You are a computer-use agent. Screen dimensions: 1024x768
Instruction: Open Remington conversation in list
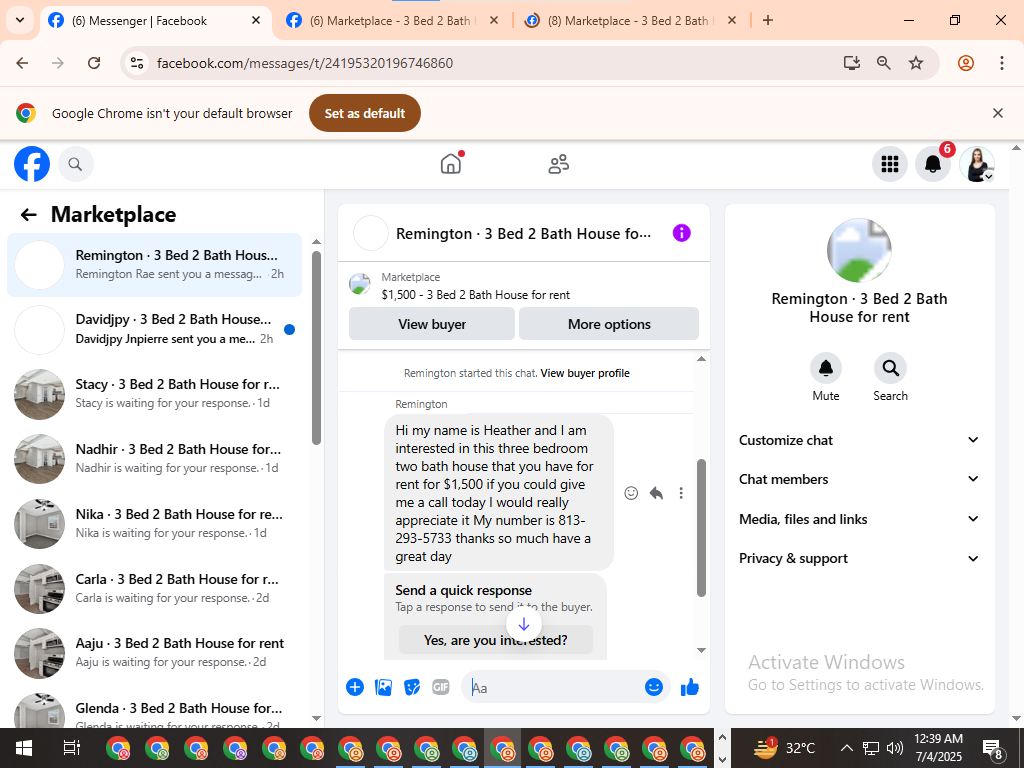click(x=155, y=264)
